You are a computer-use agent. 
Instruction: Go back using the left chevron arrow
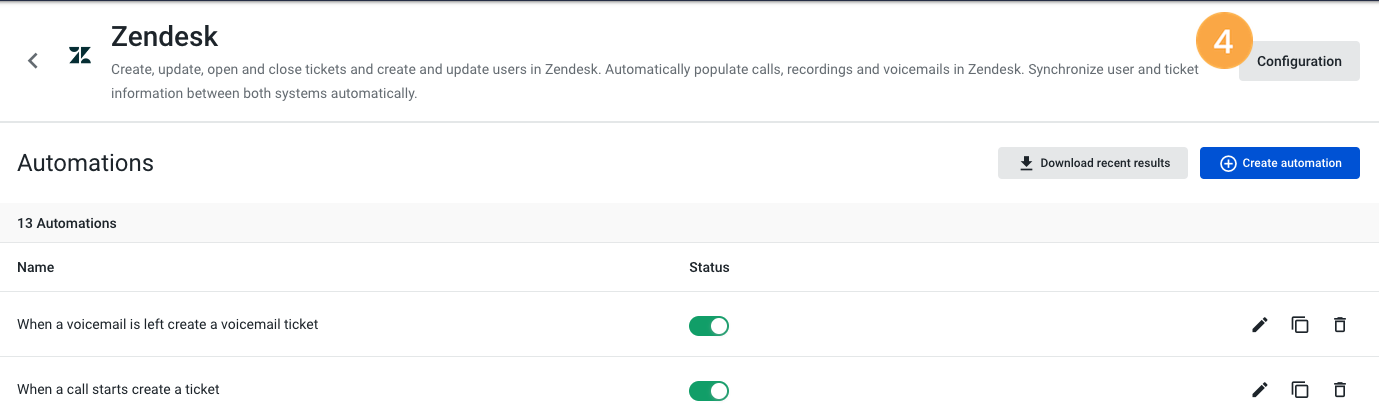click(x=33, y=61)
